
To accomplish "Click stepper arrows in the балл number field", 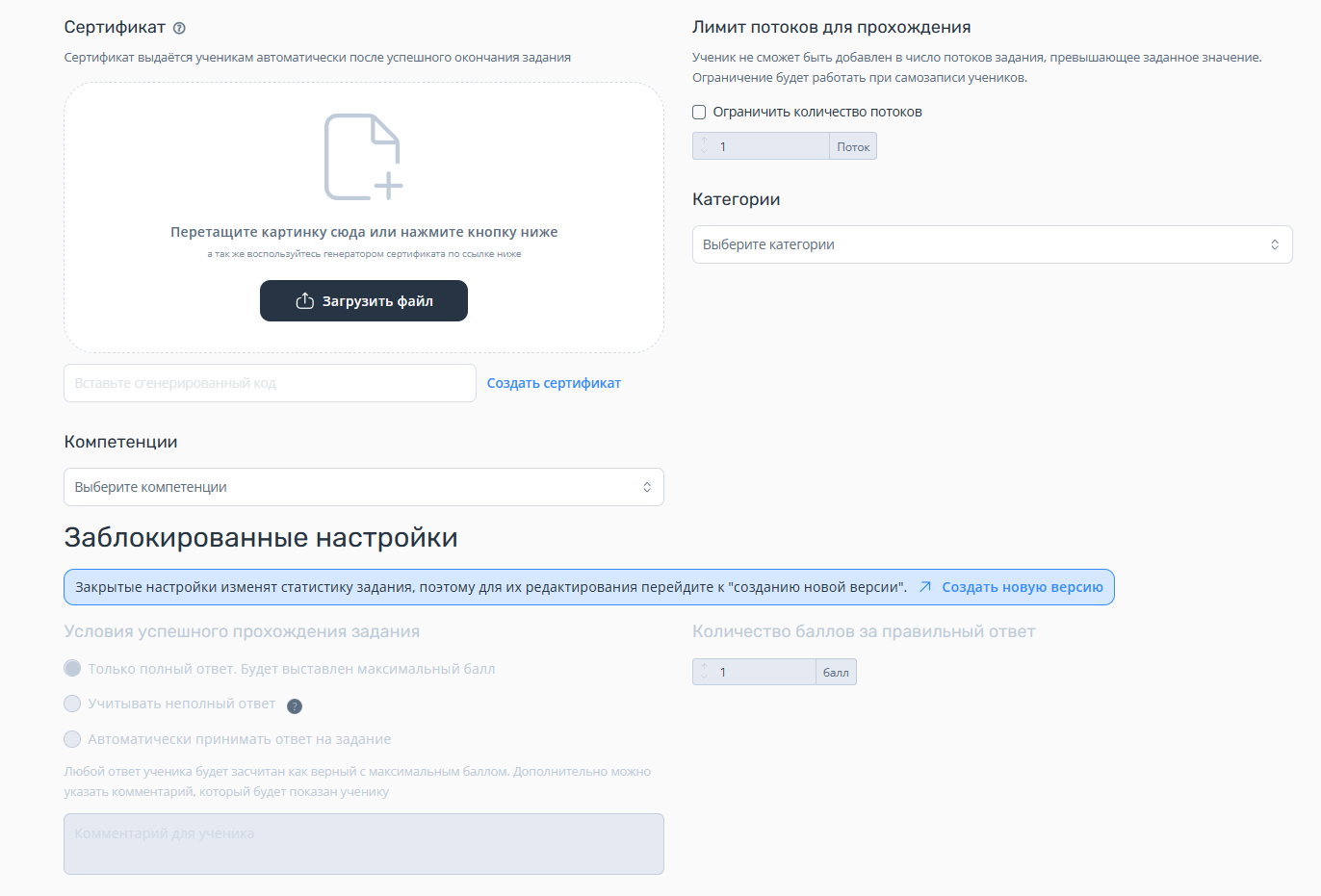I will click(704, 672).
